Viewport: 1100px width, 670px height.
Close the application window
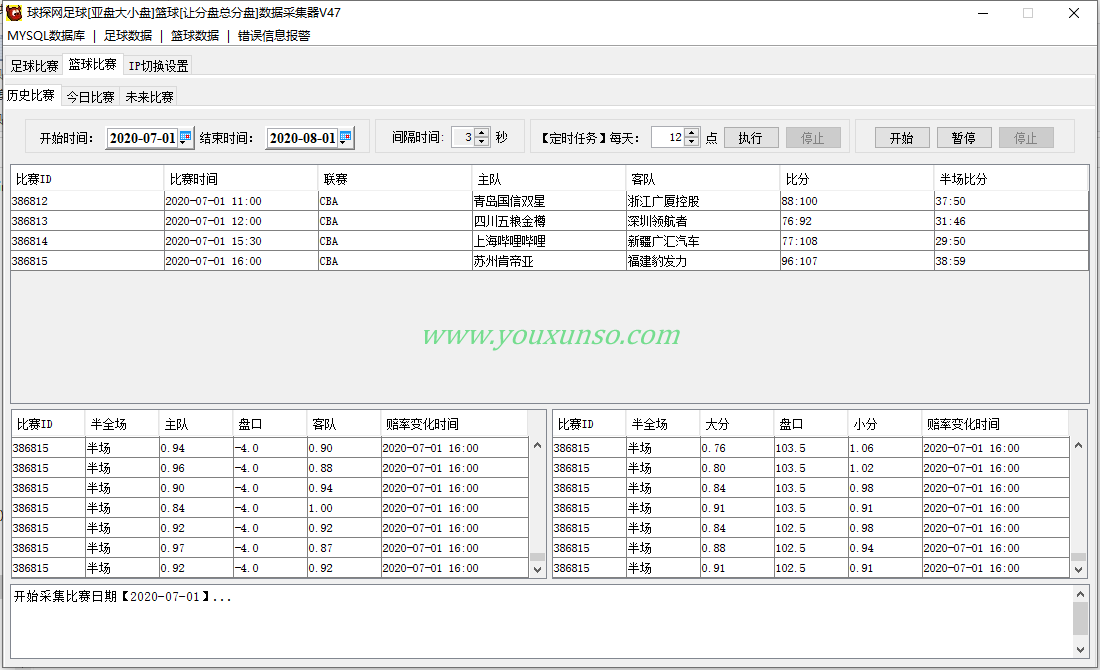[1073, 13]
